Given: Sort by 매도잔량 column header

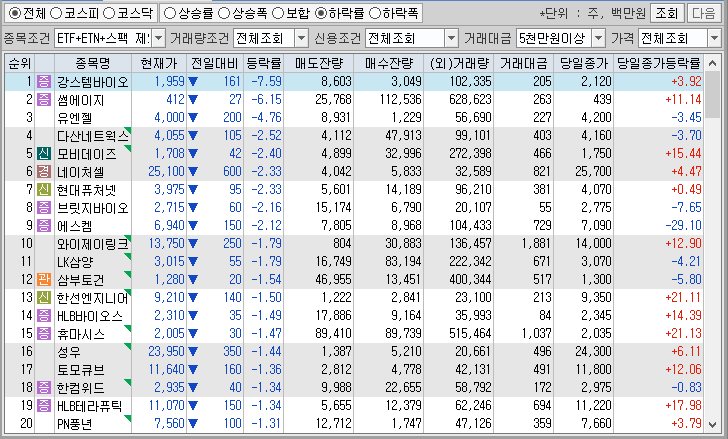Looking at the screenshot, I should (318, 63).
